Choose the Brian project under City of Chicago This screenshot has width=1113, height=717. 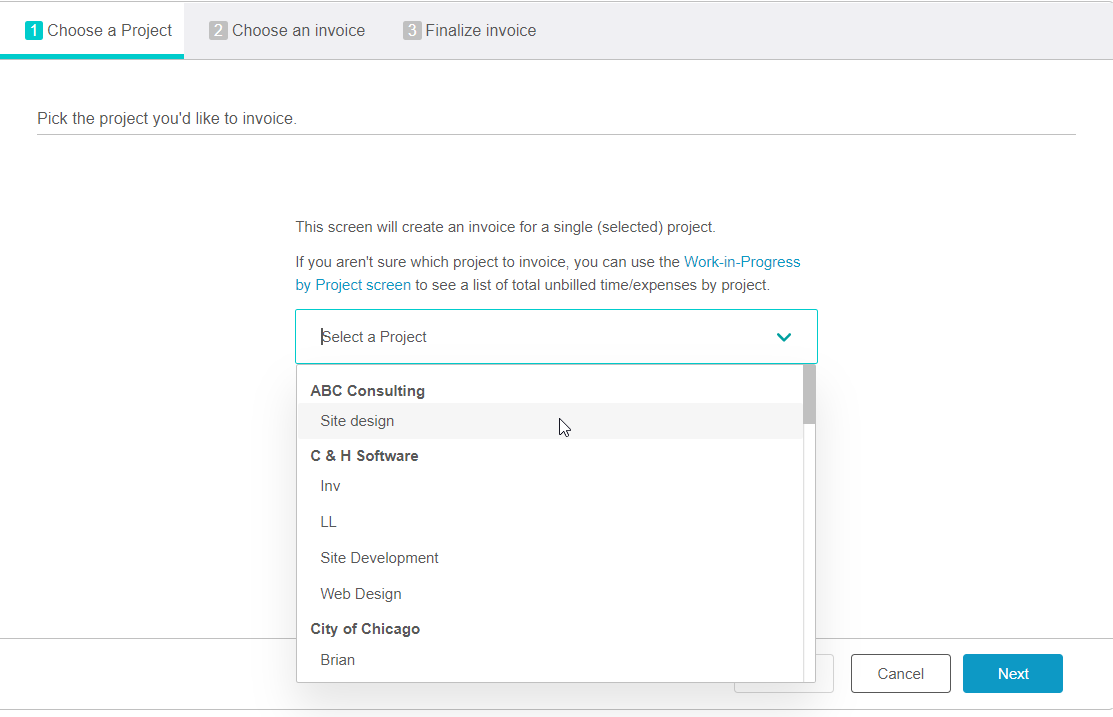click(x=337, y=659)
